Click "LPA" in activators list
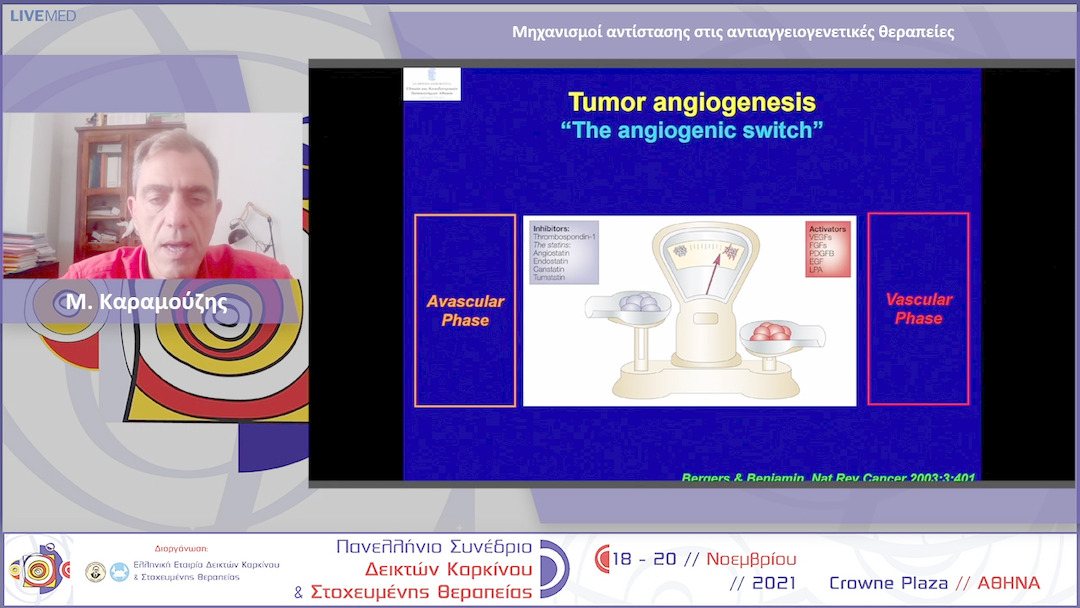The height and width of the screenshot is (608, 1080). 816,270
